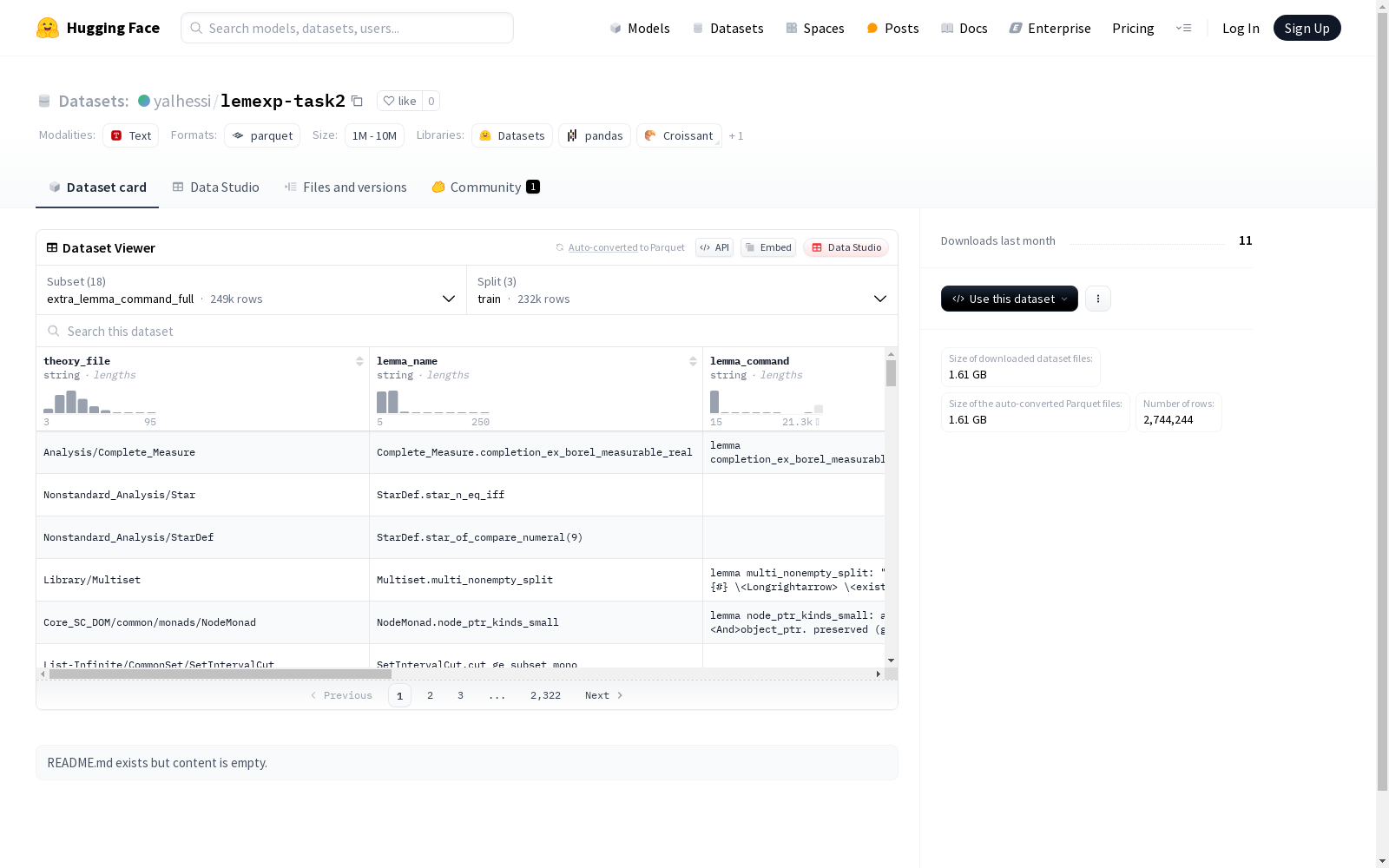Click the Hugging Face logo icon

pos(47,28)
